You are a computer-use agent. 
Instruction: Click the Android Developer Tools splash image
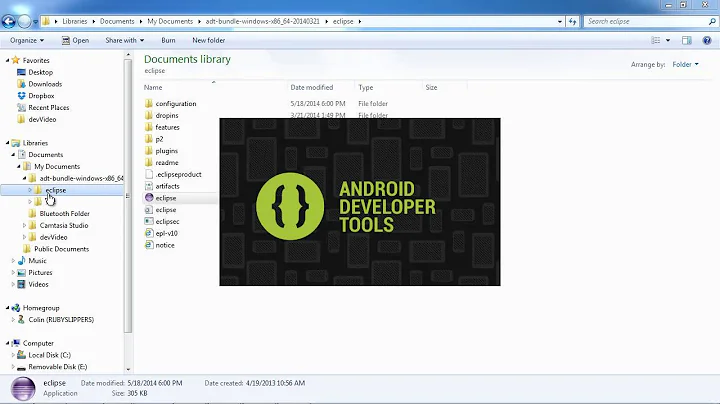[360, 202]
